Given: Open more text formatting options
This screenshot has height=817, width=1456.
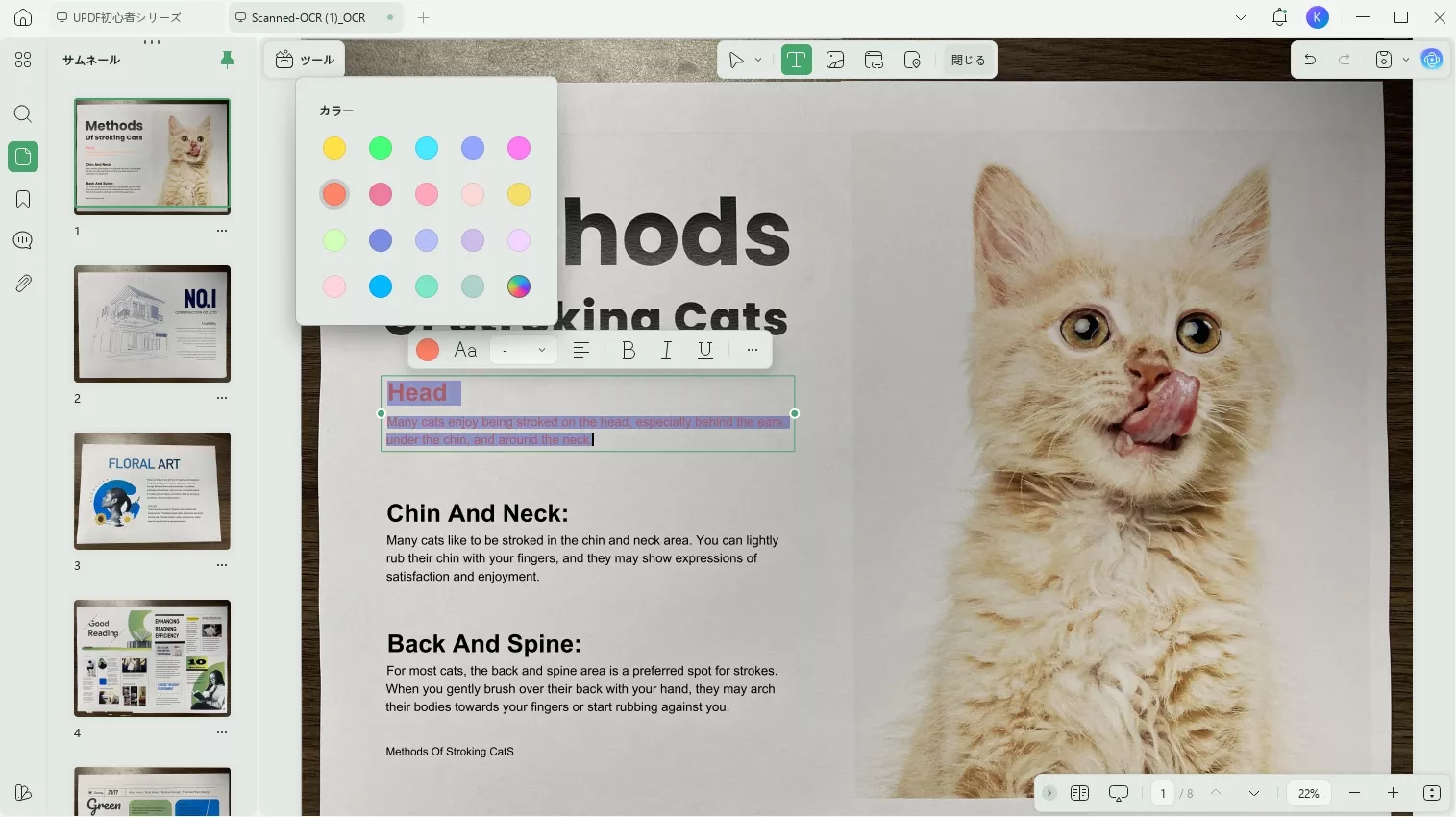Looking at the screenshot, I should [x=753, y=350].
